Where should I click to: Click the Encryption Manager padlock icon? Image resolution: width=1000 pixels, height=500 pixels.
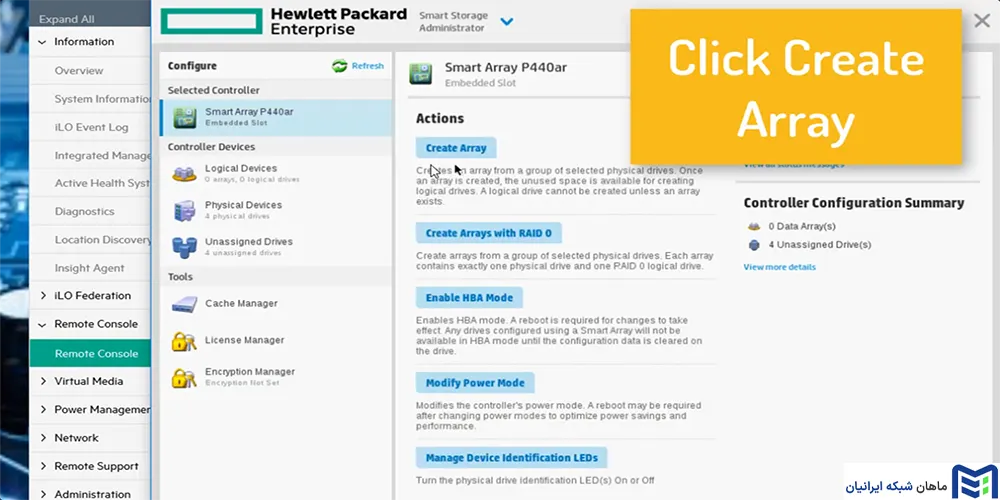pyautogui.click(x=184, y=378)
